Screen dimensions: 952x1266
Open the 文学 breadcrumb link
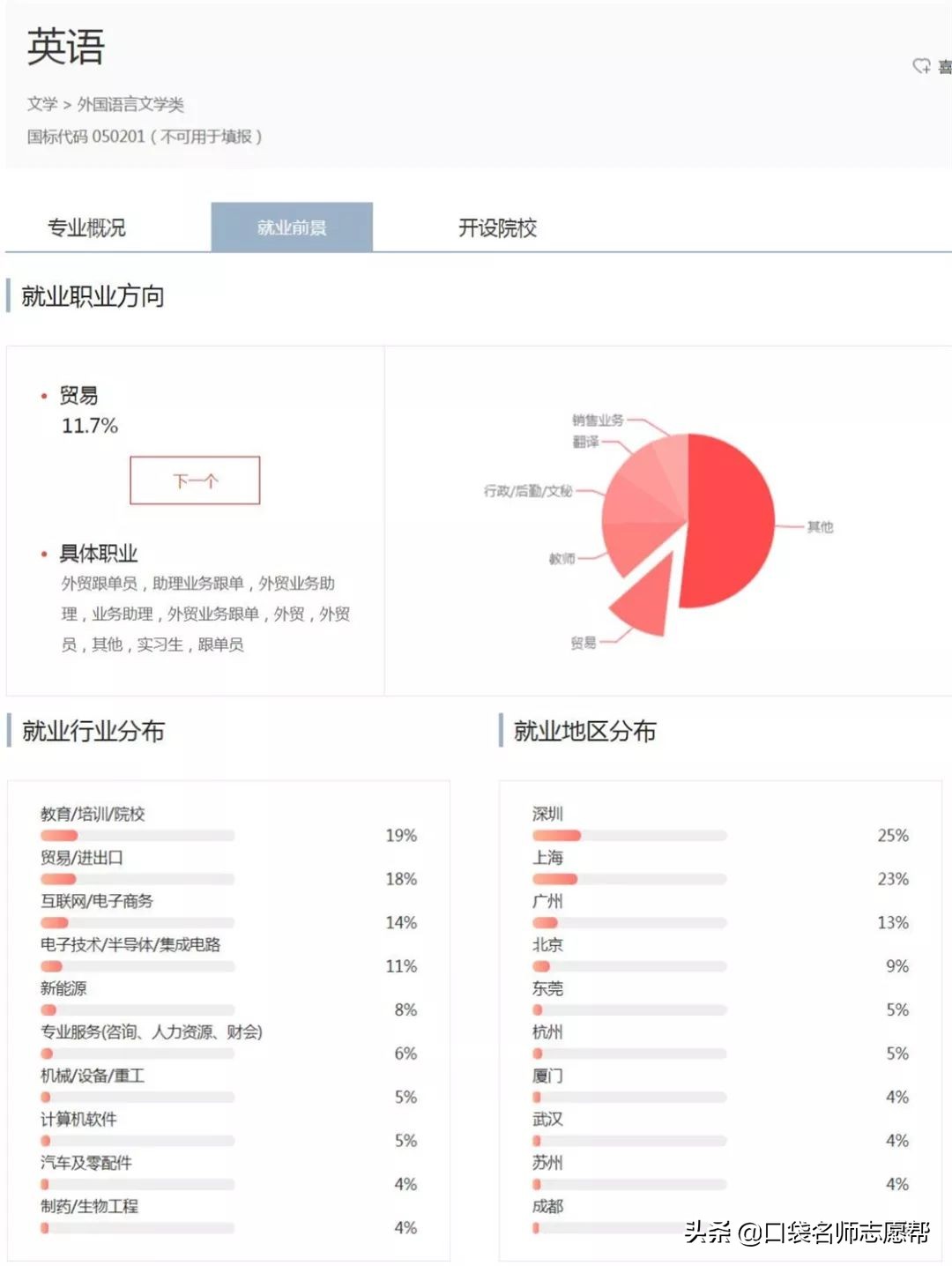pyautogui.click(x=40, y=104)
